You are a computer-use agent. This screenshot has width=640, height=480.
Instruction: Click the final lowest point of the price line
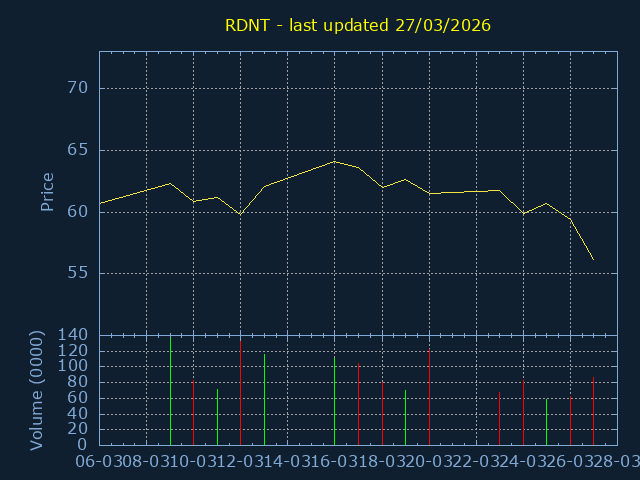(x=593, y=260)
